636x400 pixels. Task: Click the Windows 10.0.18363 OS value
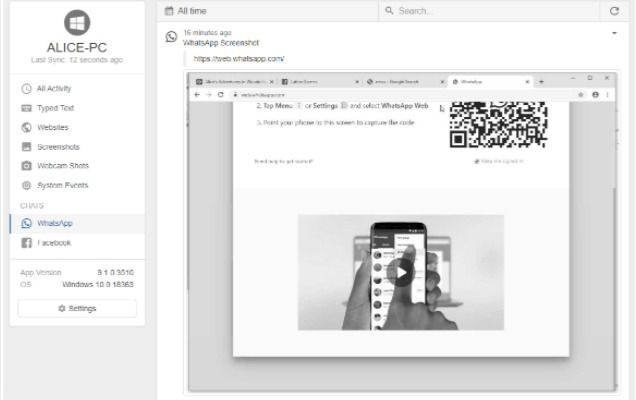point(98,284)
